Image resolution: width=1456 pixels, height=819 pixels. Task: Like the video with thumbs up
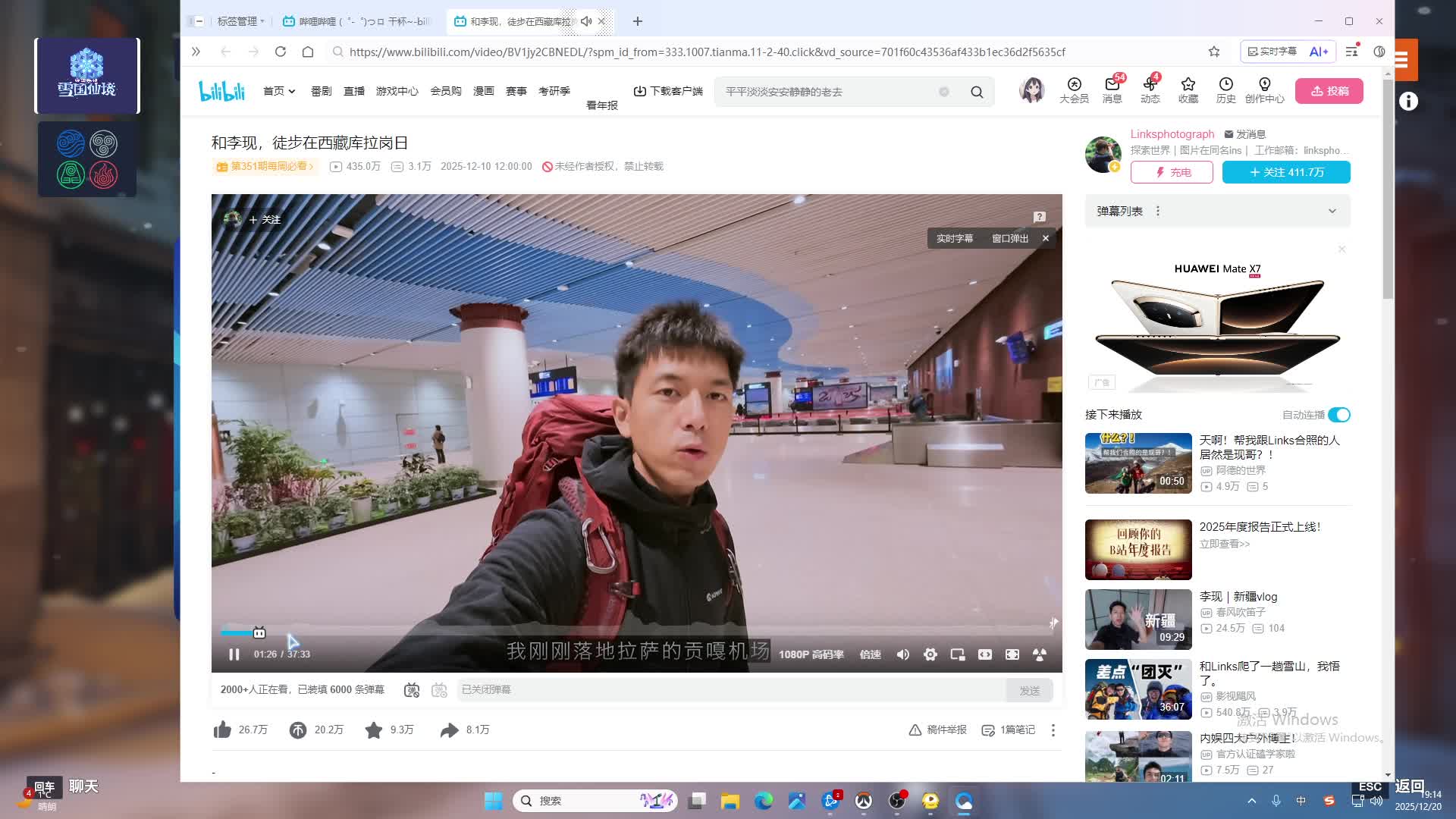222,730
